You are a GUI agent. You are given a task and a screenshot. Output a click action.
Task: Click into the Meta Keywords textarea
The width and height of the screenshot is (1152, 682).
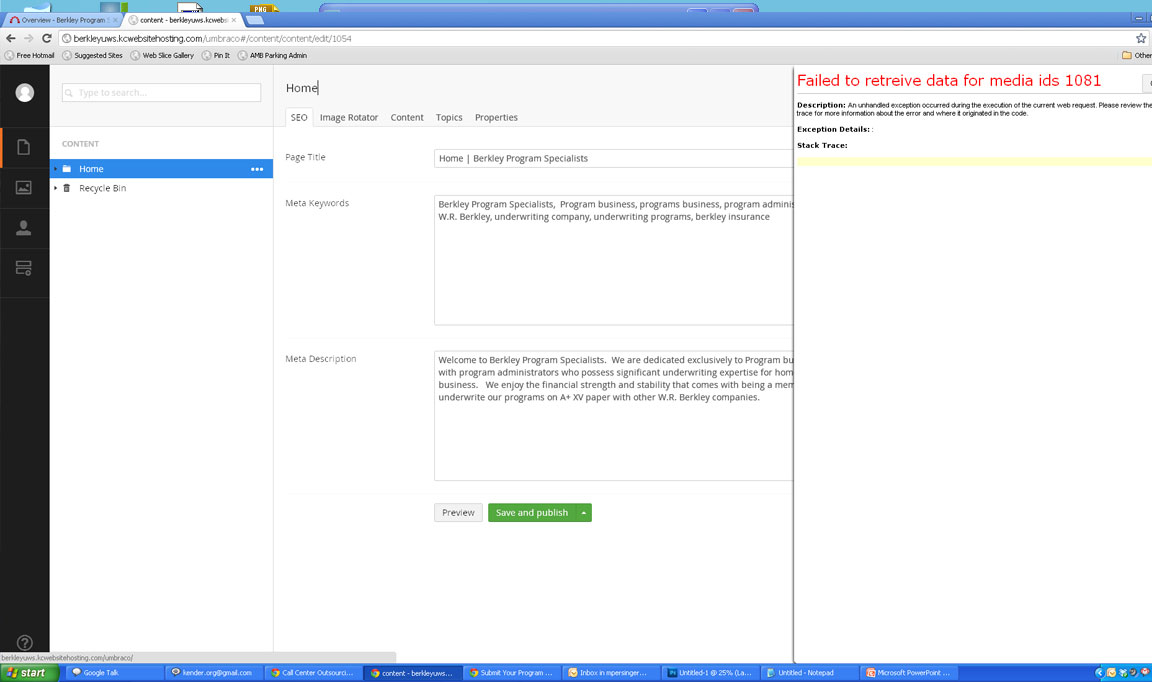[x=613, y=260]
